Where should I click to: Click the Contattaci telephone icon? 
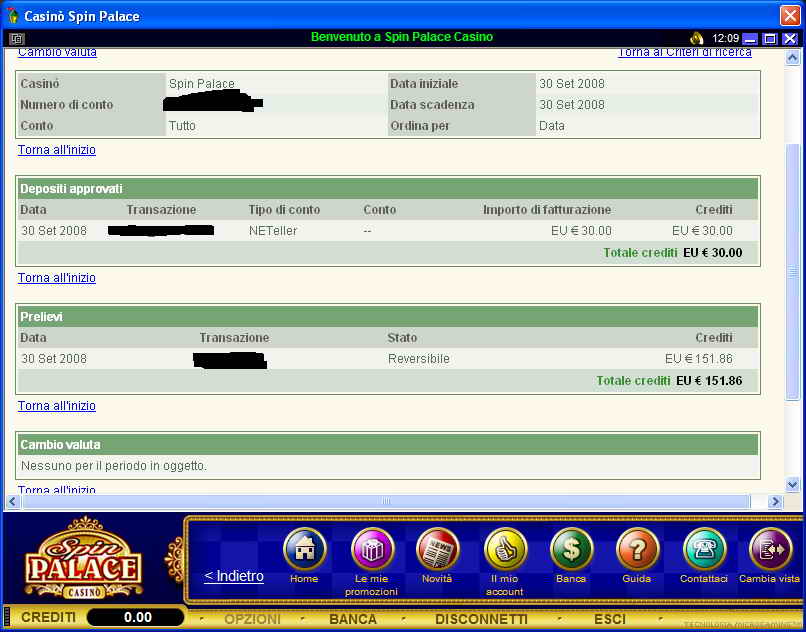pos(704,549)
